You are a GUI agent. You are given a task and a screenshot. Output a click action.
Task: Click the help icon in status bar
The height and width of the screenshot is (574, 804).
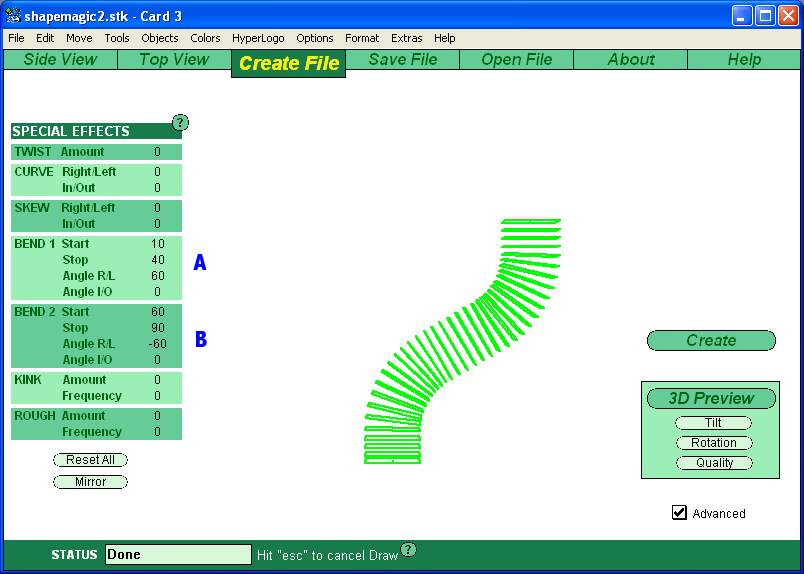(408, 550)
